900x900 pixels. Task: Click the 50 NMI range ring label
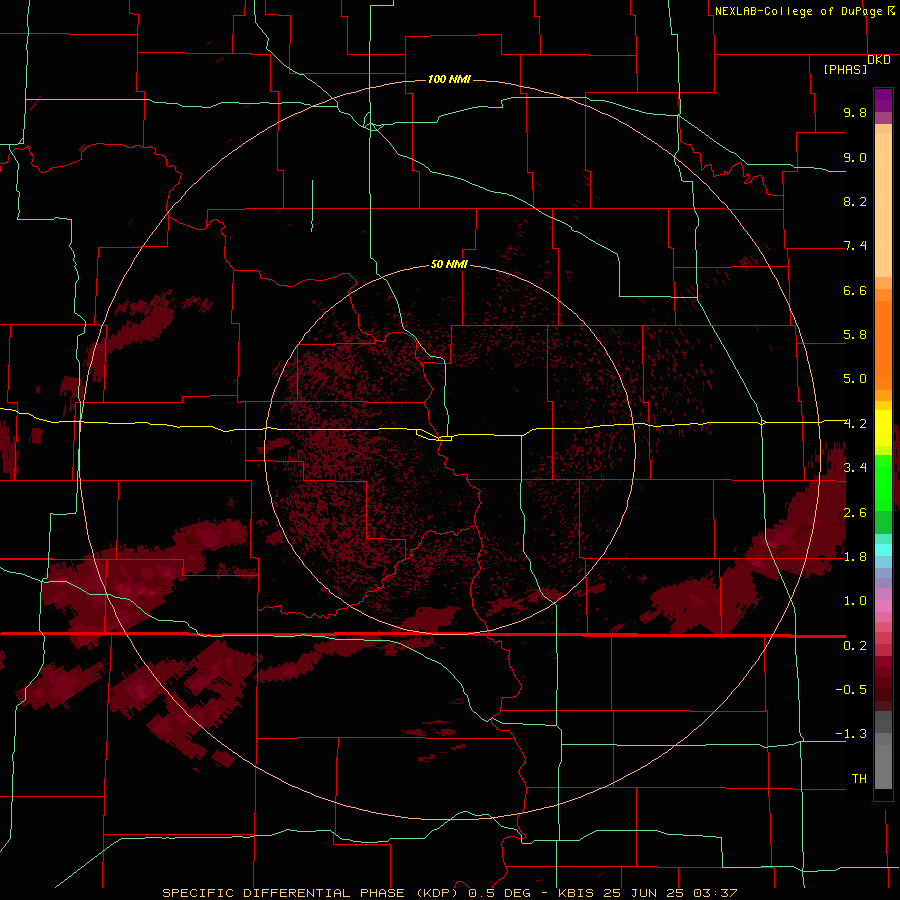click(x=449, y=264)
